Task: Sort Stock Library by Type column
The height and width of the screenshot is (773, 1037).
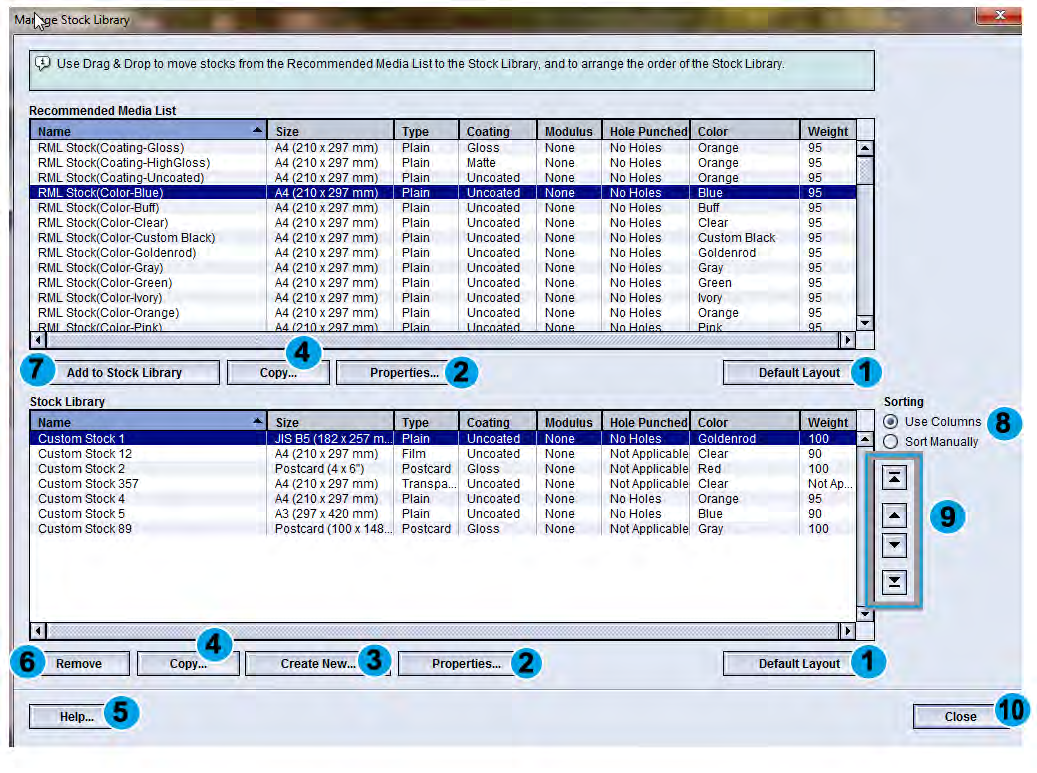Action: (426, 422)
